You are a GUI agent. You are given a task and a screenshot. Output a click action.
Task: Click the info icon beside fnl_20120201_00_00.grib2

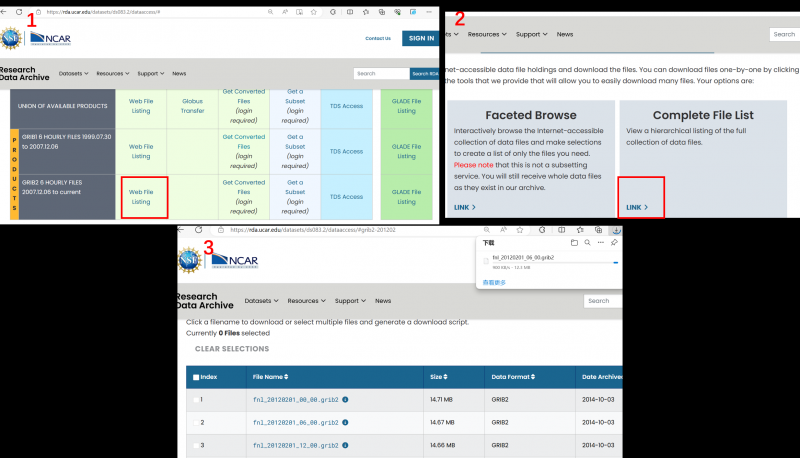(345, 399)
